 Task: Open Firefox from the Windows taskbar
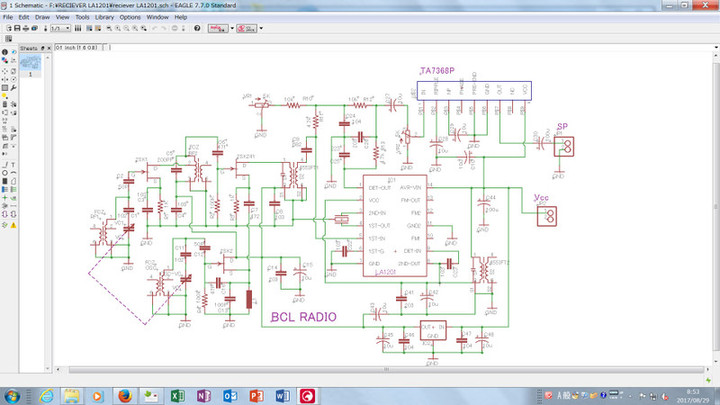point(125,395)
